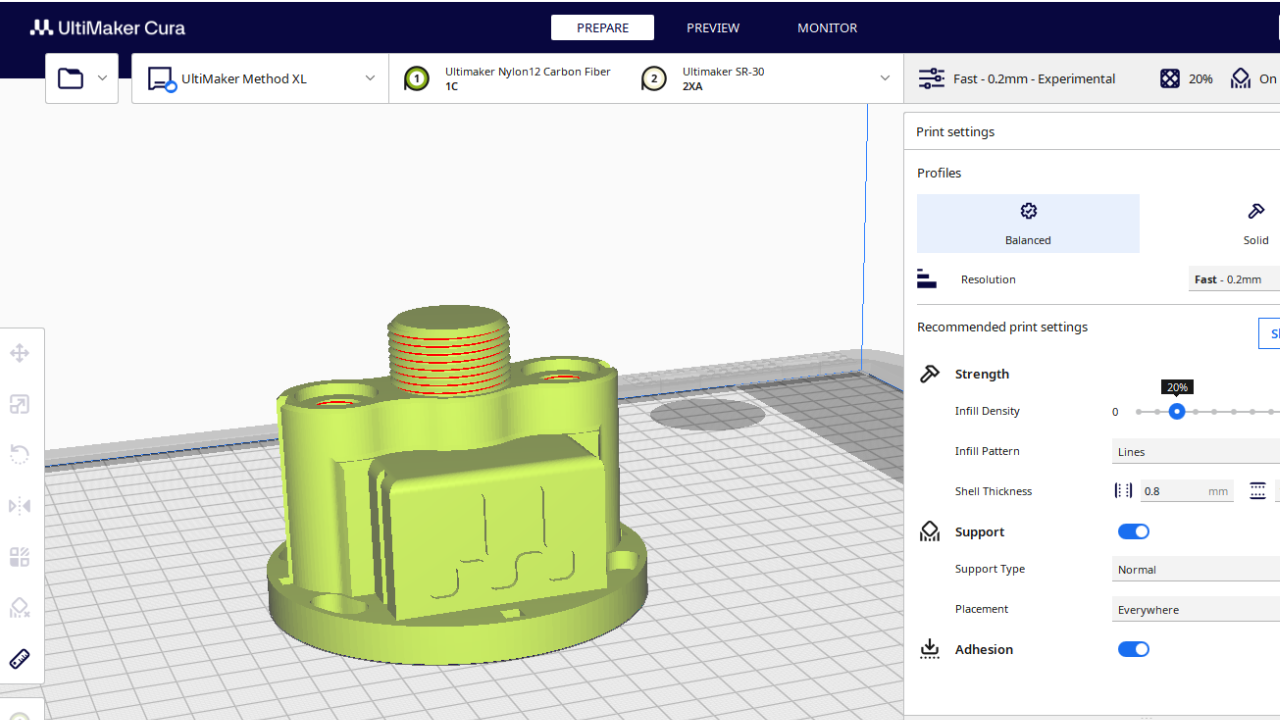Click the infill density status icon showing 20%
1280x720 pixels.
tap(1169, 78)
